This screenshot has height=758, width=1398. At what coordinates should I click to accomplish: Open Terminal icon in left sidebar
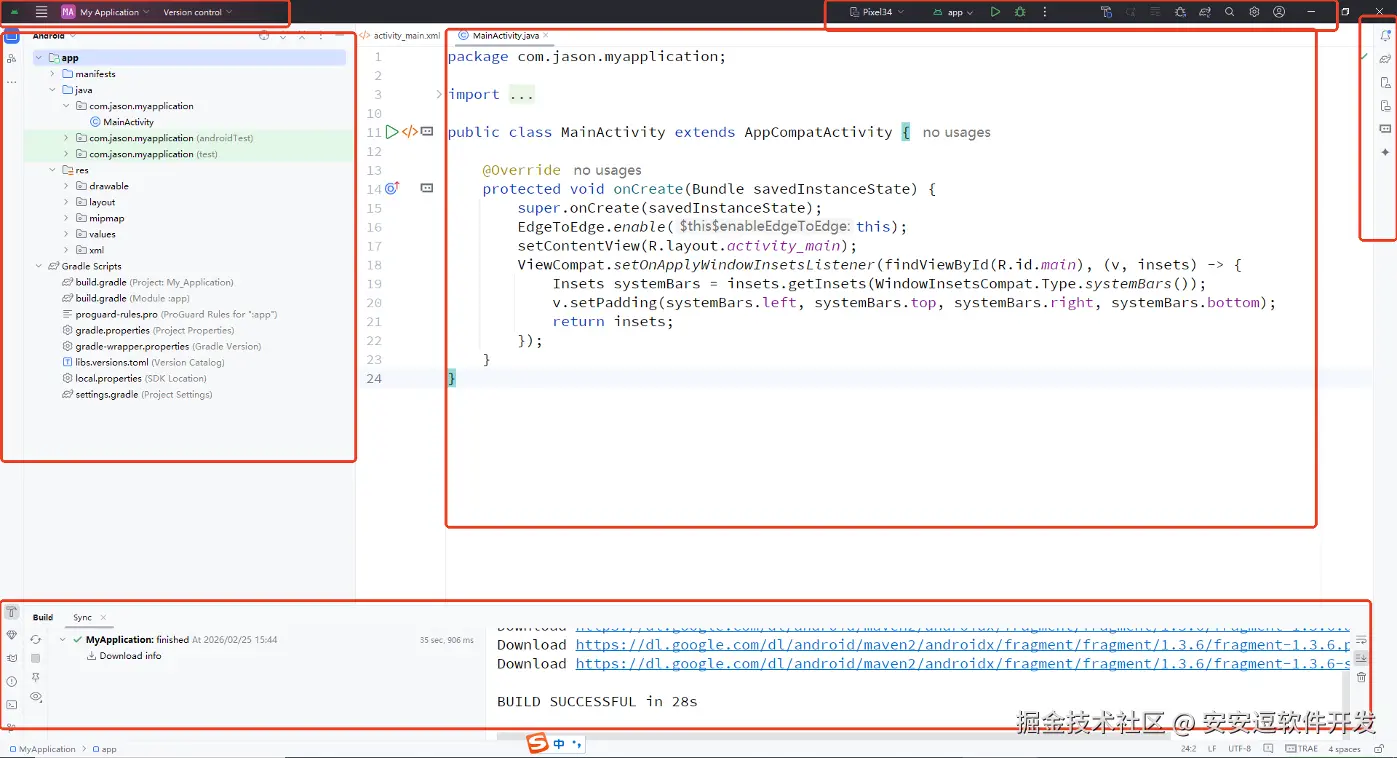pos(11,705)
